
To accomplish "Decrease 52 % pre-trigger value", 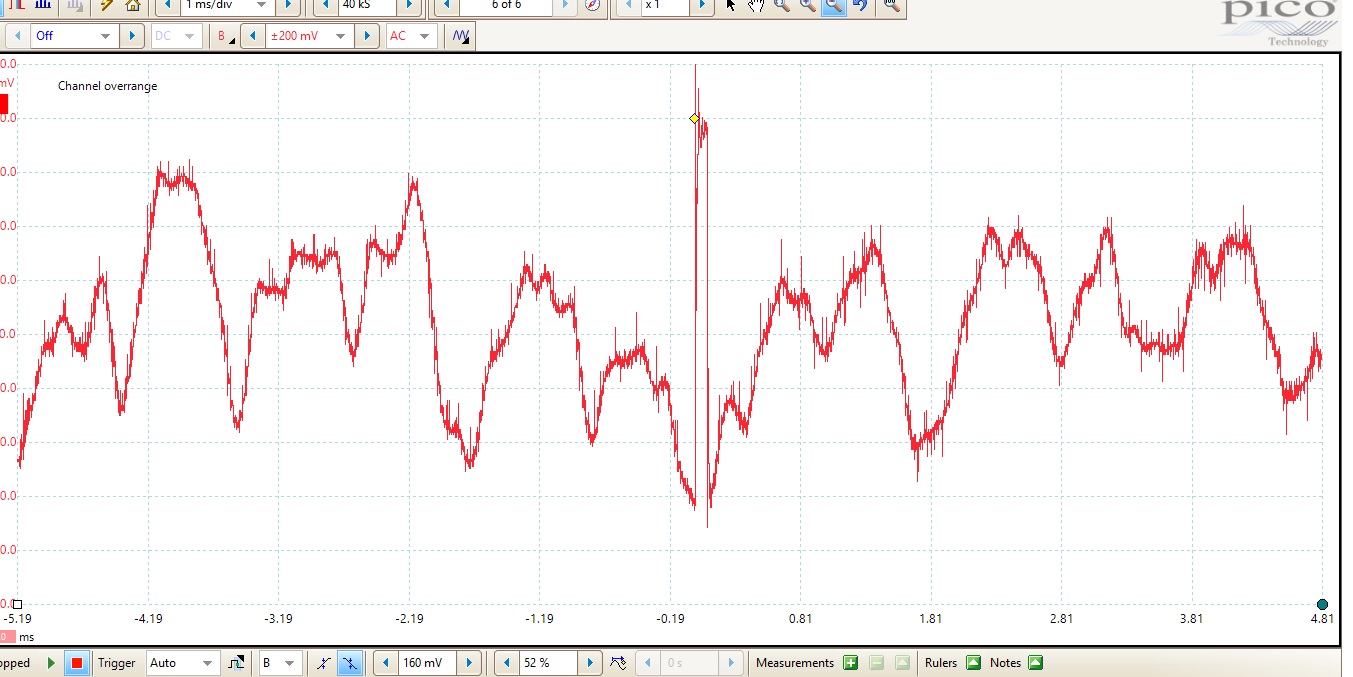I will point(507,663).
